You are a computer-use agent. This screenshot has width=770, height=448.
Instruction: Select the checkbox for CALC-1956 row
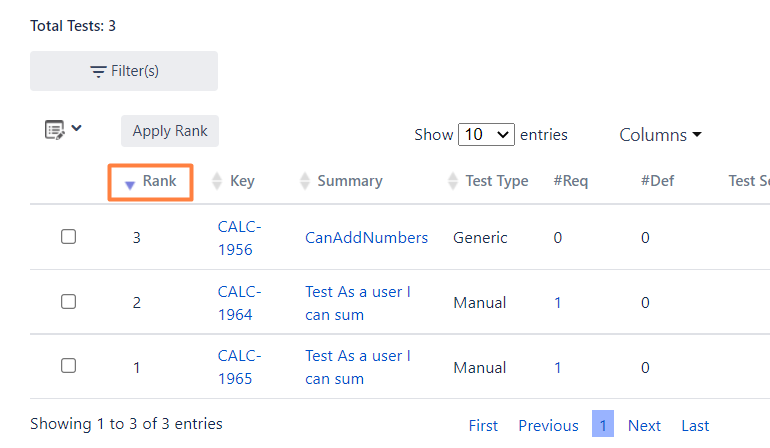click(68, 237)
